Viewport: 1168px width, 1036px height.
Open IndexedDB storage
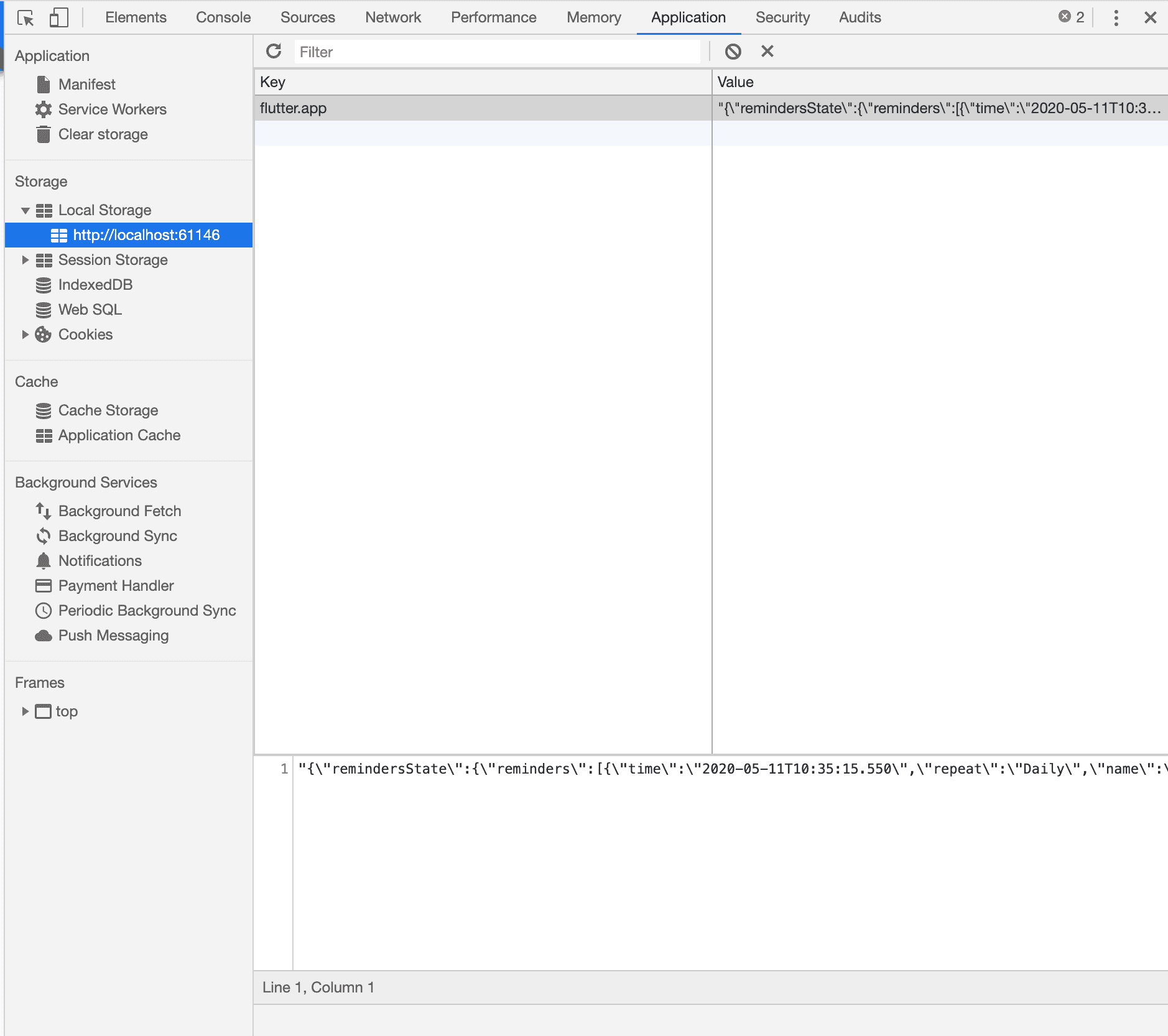point(95,284)
